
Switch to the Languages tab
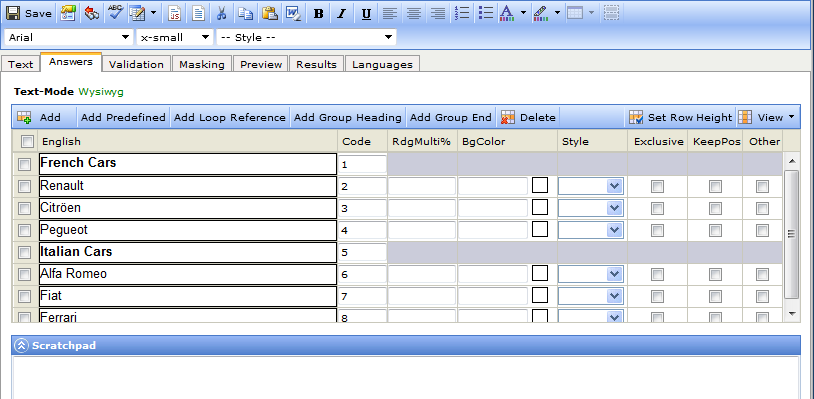382,64
